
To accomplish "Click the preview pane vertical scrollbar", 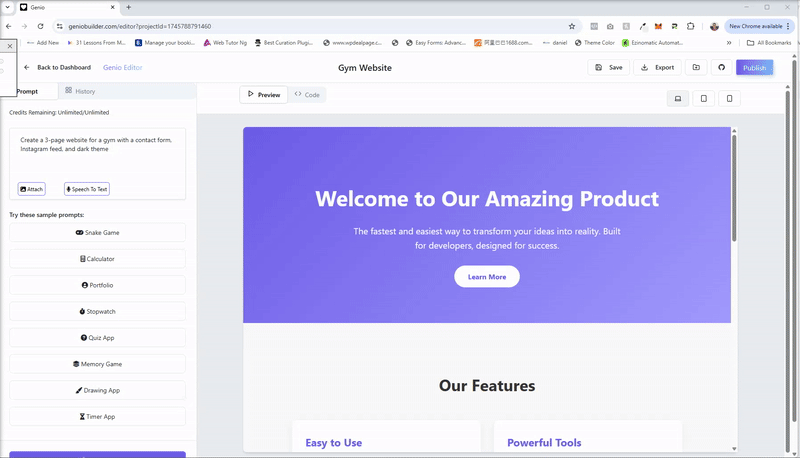I will 734,190.
